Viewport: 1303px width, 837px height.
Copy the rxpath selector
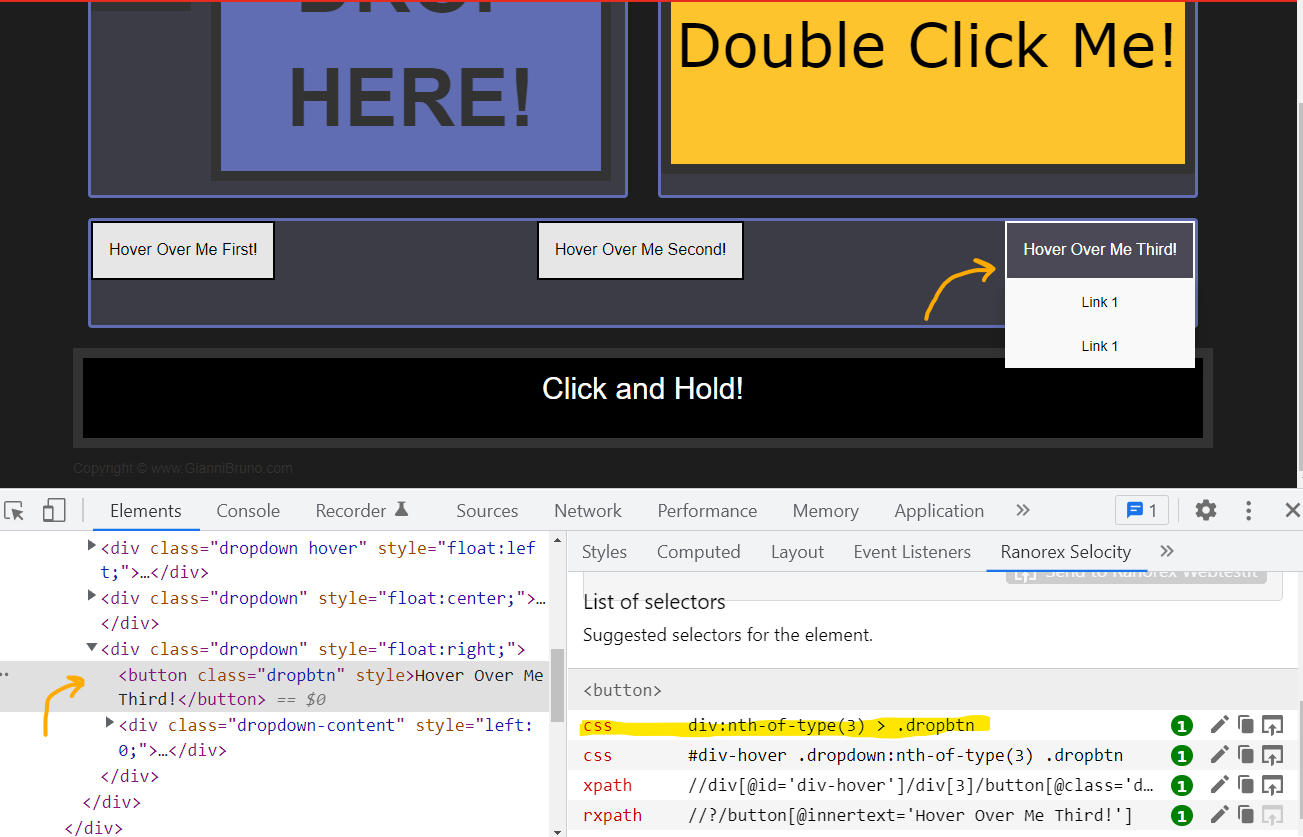(x=1245, y=815)
